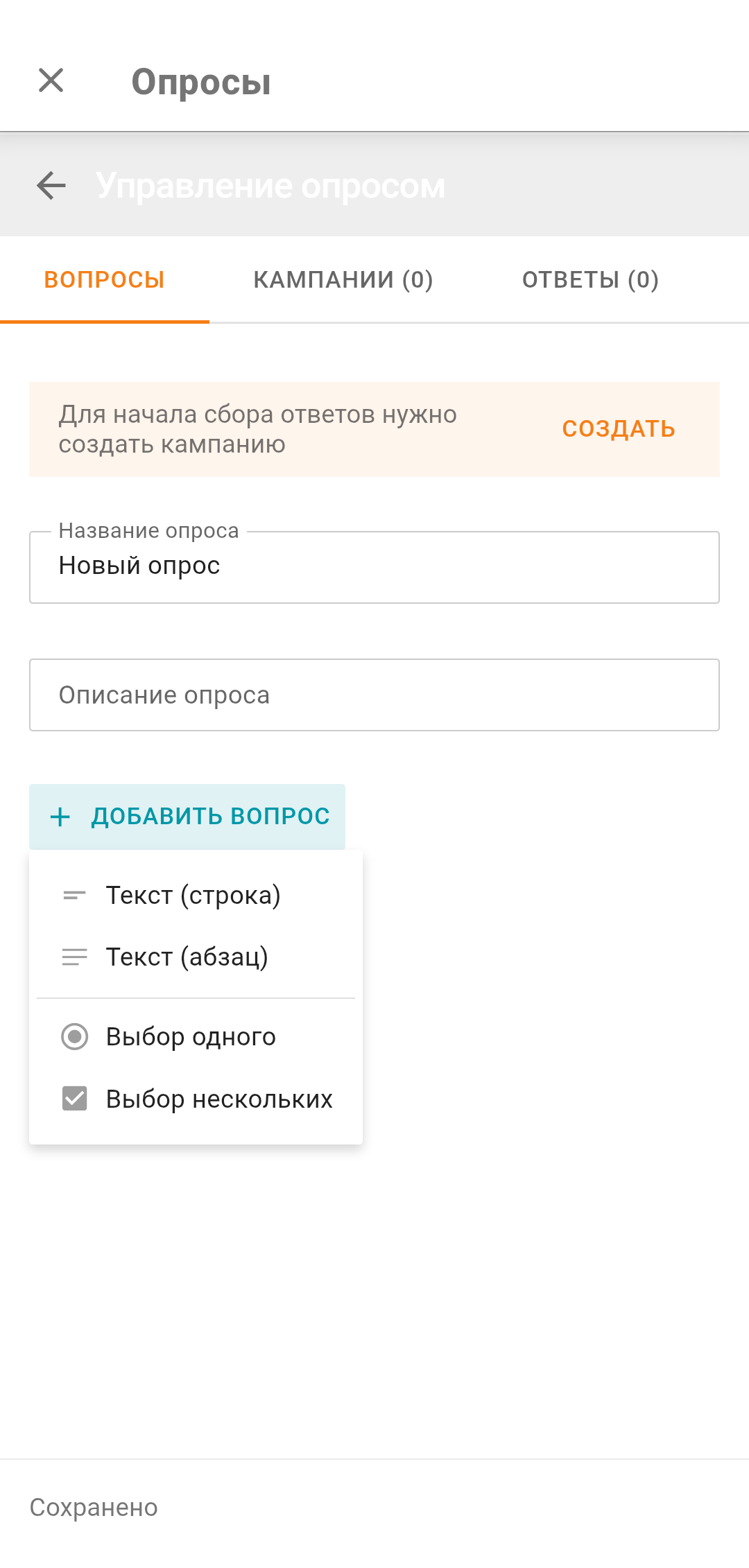Open the Ответы (0) tab
The height and width of the screenshot is (1568, 749).
(590, 280)
